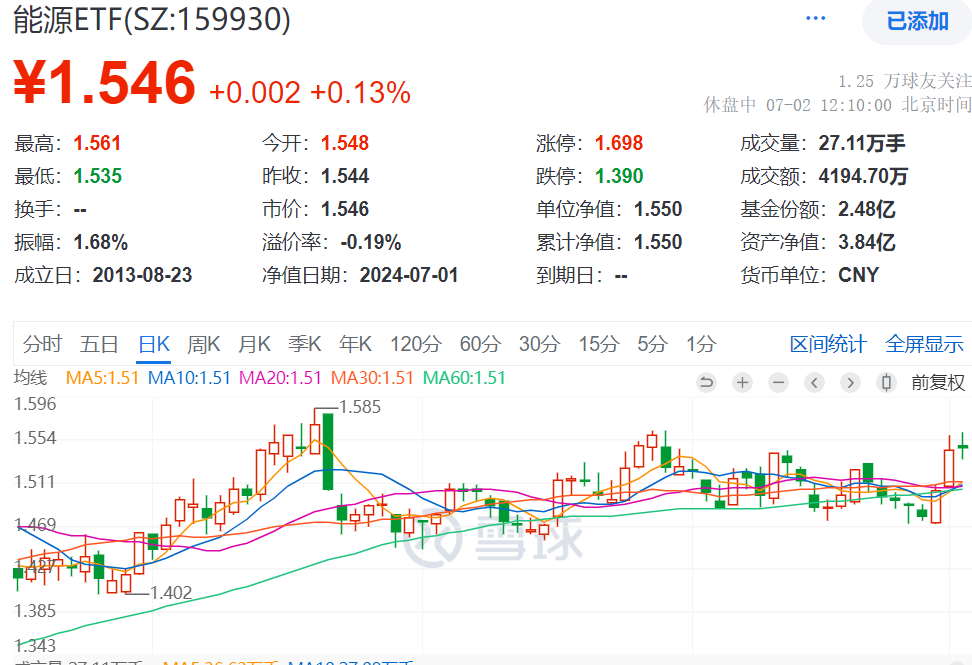Click the ¥1.546 current price
Image resolution: width=972 pixels, height=665 pixels.
coord(104,82)
